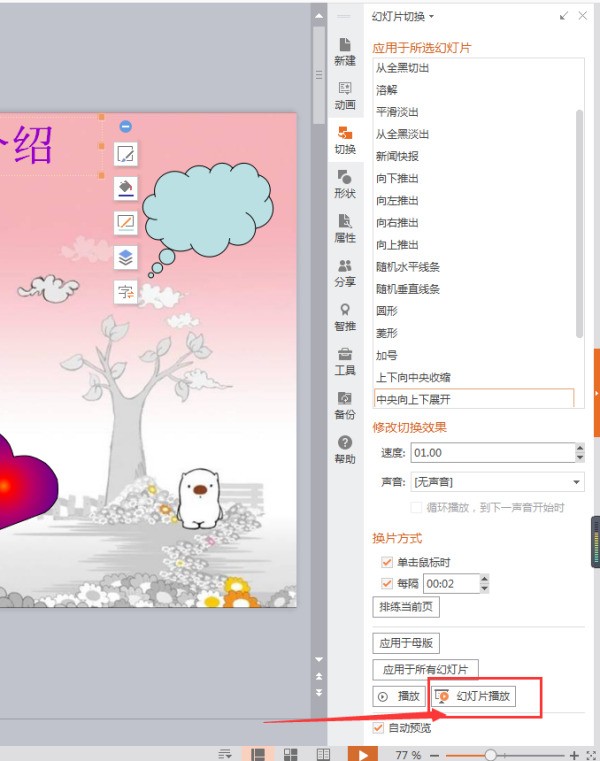Toggle the 单击鼠标时 checkbox

point(387,562)
